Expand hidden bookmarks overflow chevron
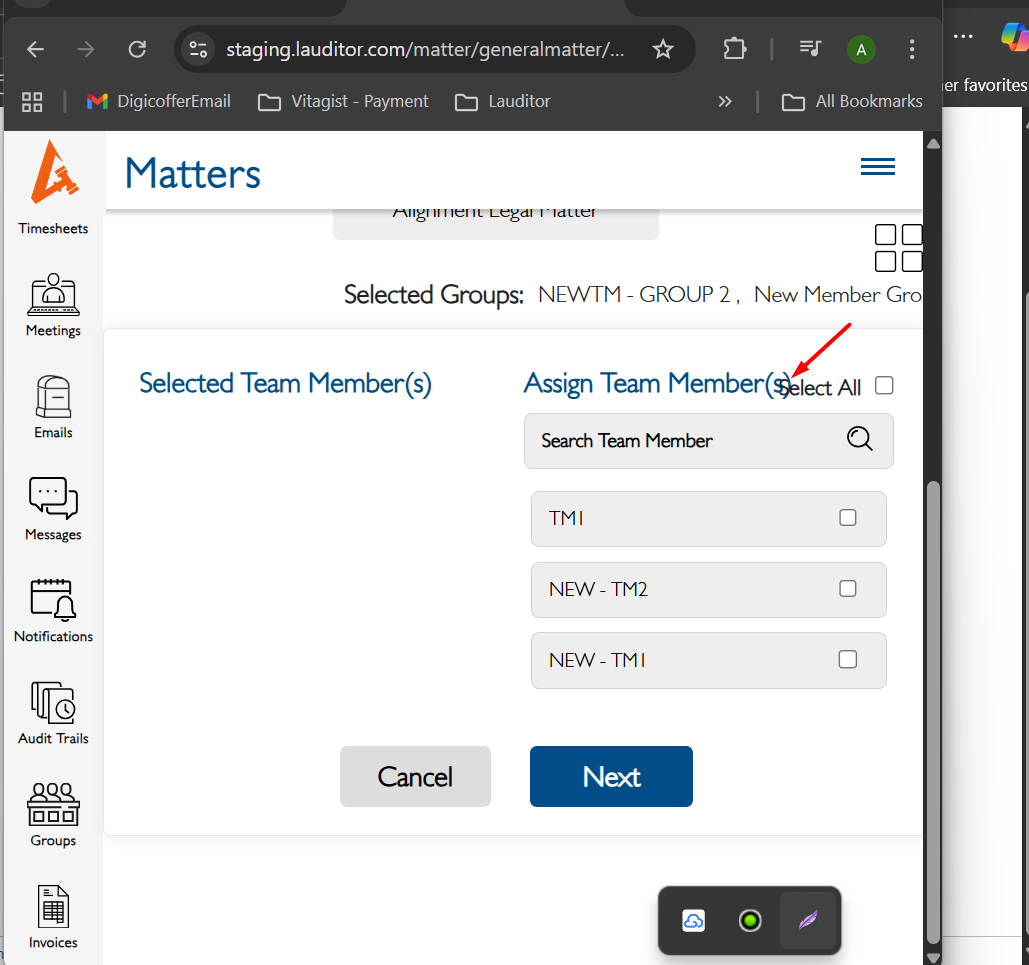1029x965 pixels. point(725,101)
